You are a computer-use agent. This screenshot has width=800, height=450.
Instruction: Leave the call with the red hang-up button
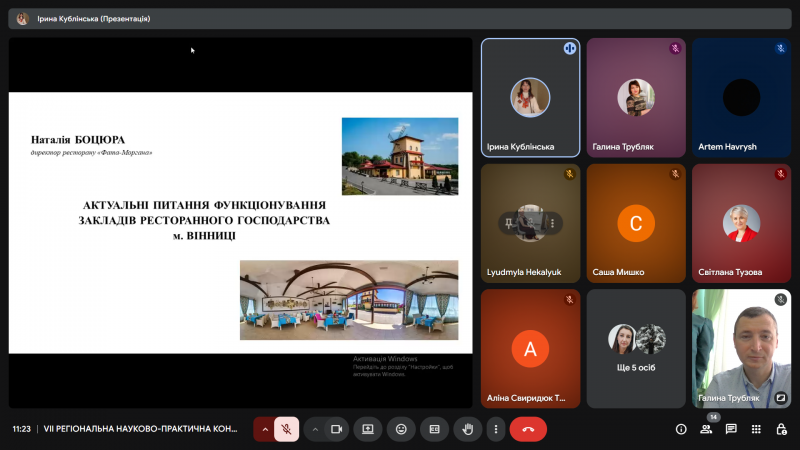[x=528, y=429]
